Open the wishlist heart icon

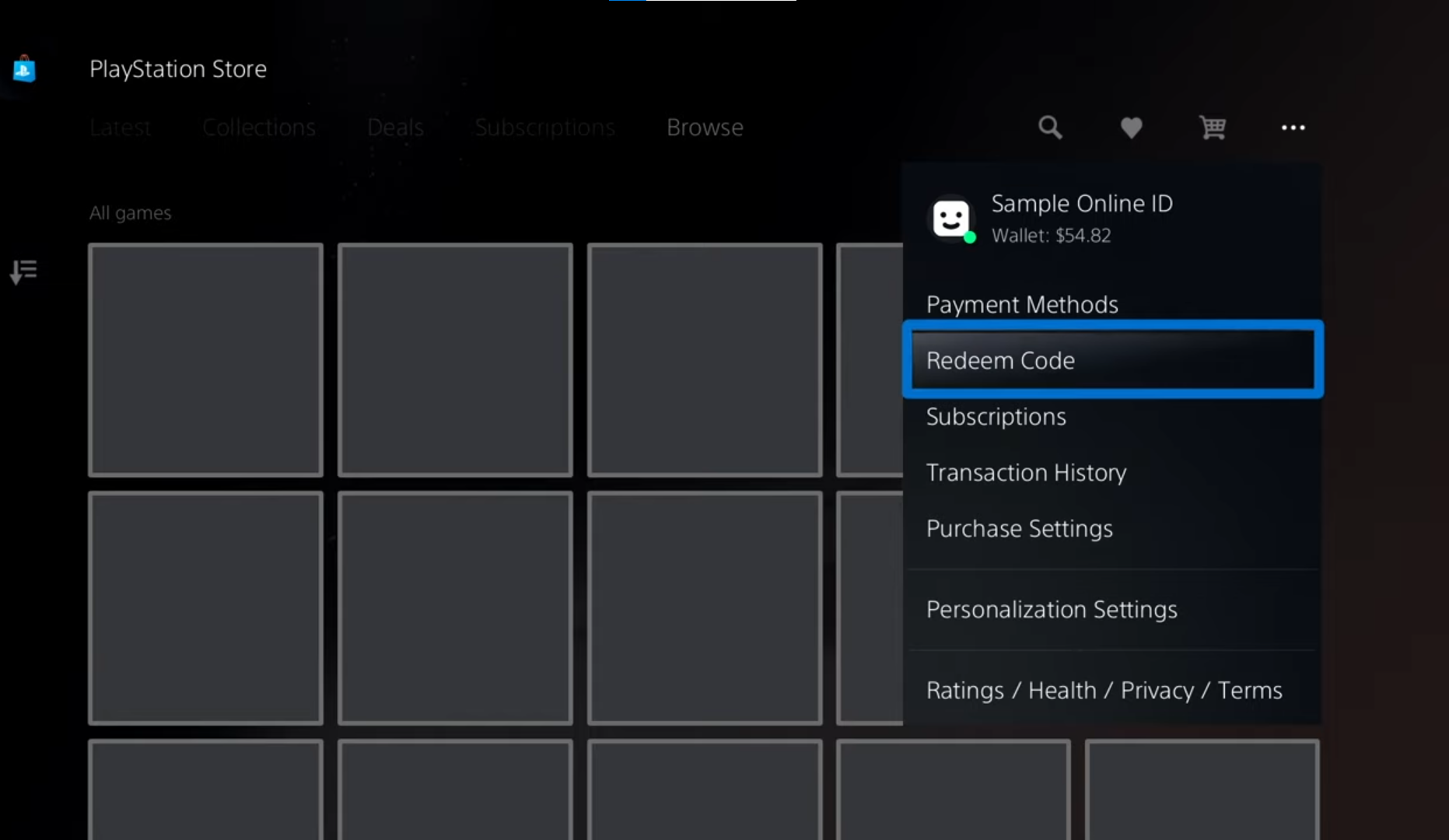coord(1131,128)
